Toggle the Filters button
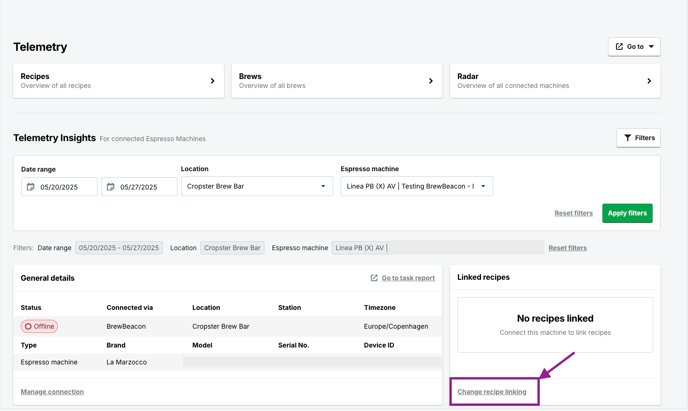688x411 pixels. (x=638, y=138)
